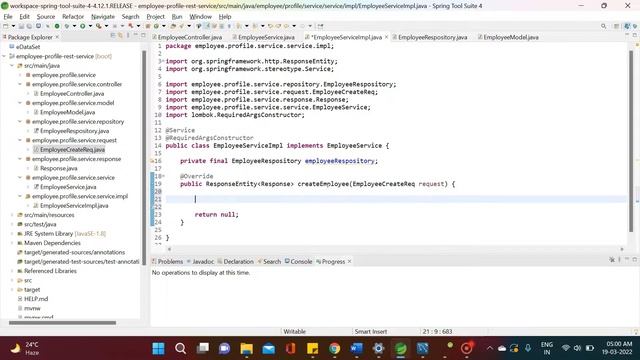Viewport: 640px width, 360px height.
Task: Open the toolbar search magnifier icon
Action: pos(604,26)
